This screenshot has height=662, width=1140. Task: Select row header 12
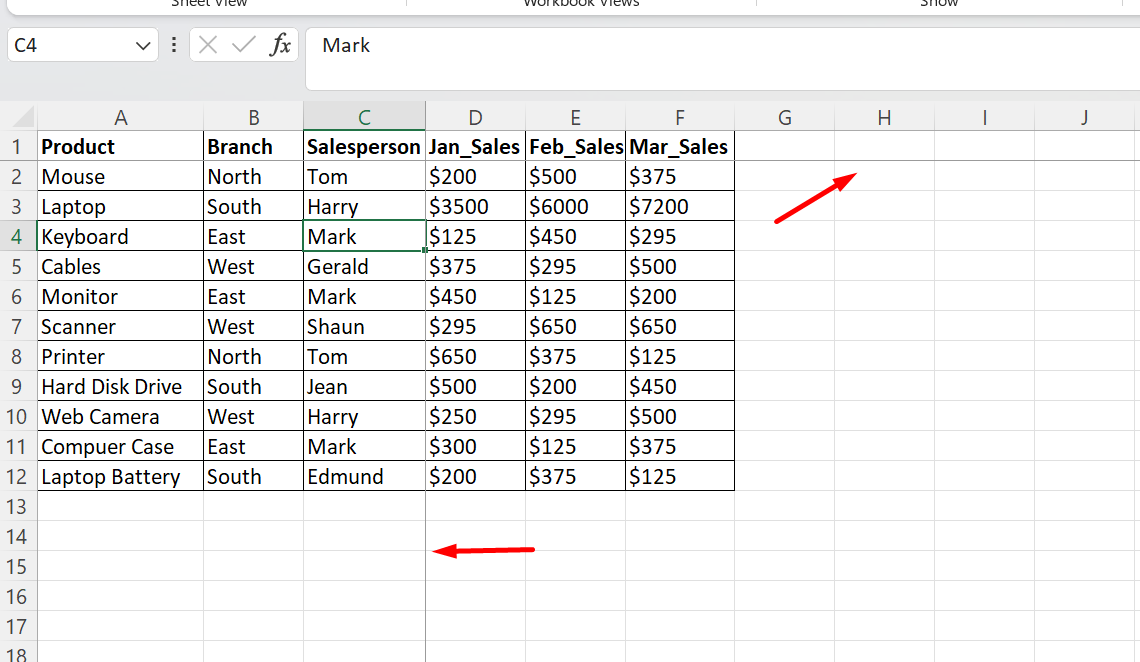17,477
